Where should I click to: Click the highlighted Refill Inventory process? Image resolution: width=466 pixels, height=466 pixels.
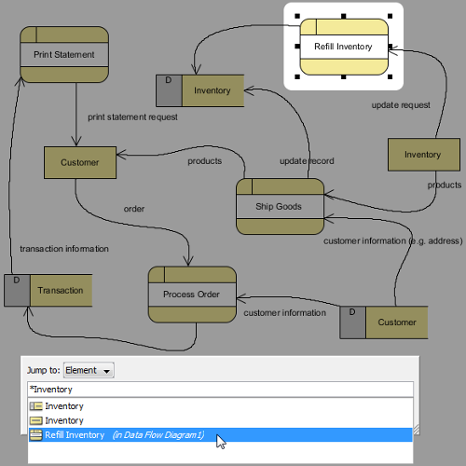coord(344,47)
